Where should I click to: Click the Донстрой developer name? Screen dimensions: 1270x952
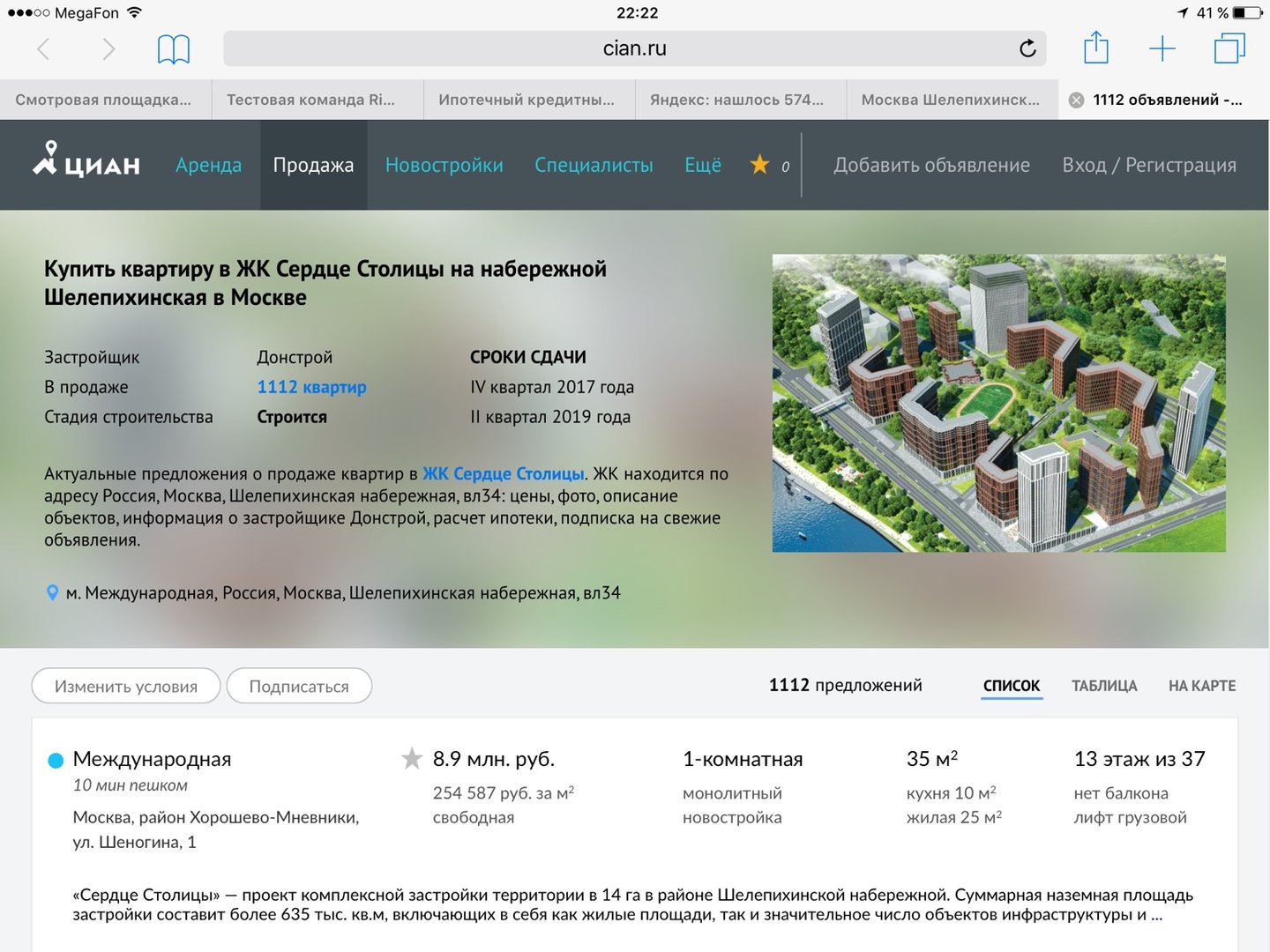pos(295,357)
